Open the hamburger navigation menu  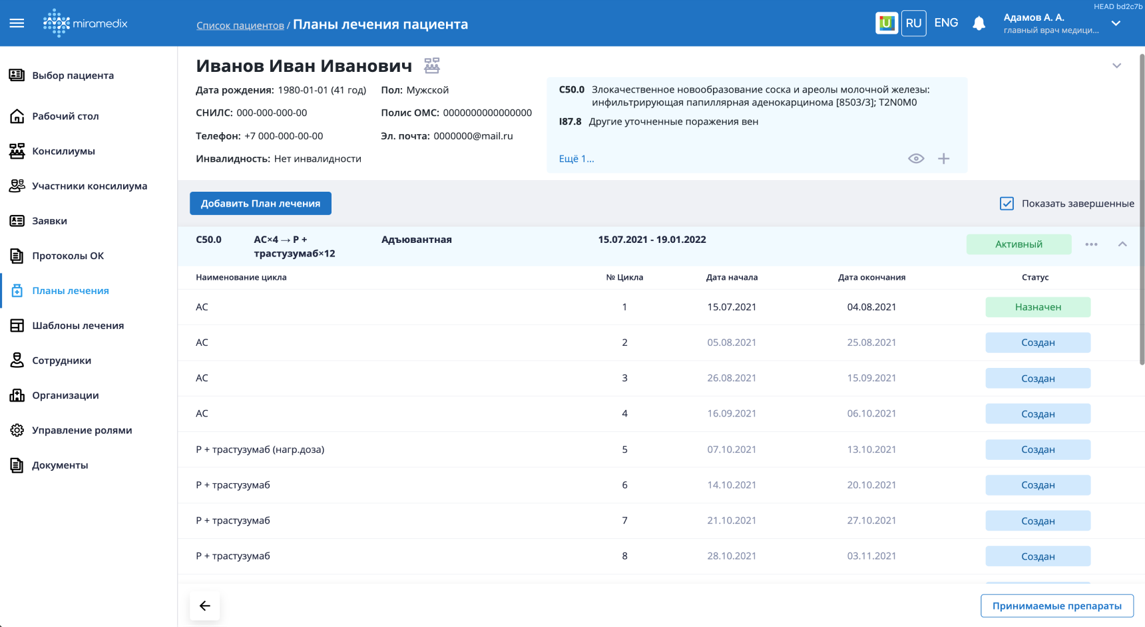[17, 23]
